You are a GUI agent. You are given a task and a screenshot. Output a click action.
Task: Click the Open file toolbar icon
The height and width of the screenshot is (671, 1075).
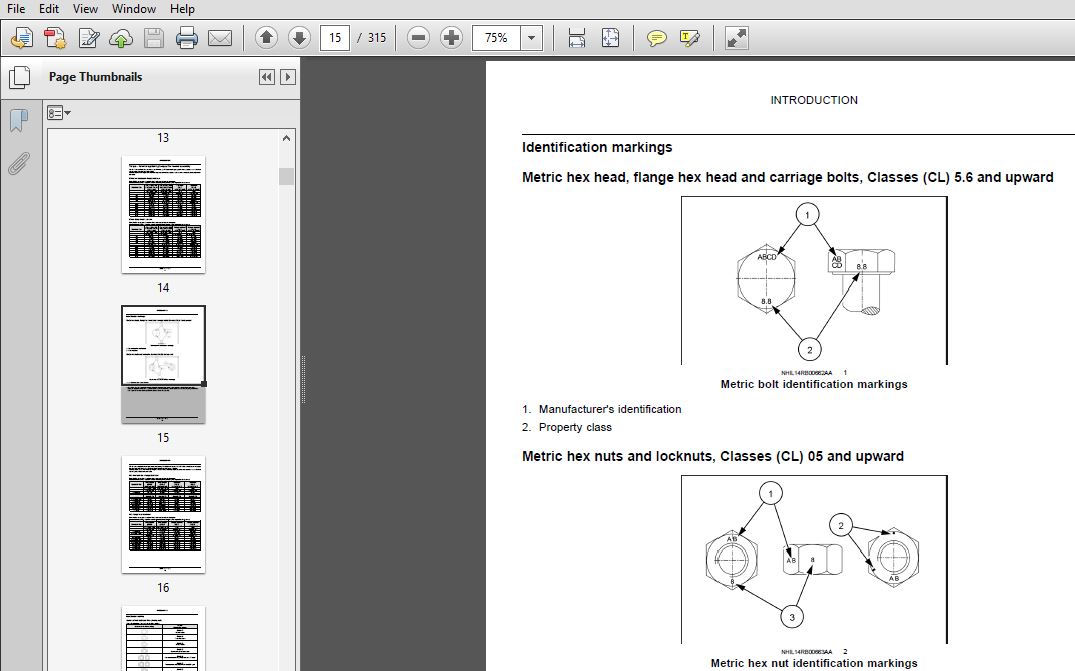pyautogui.click(x=22, y=38)
